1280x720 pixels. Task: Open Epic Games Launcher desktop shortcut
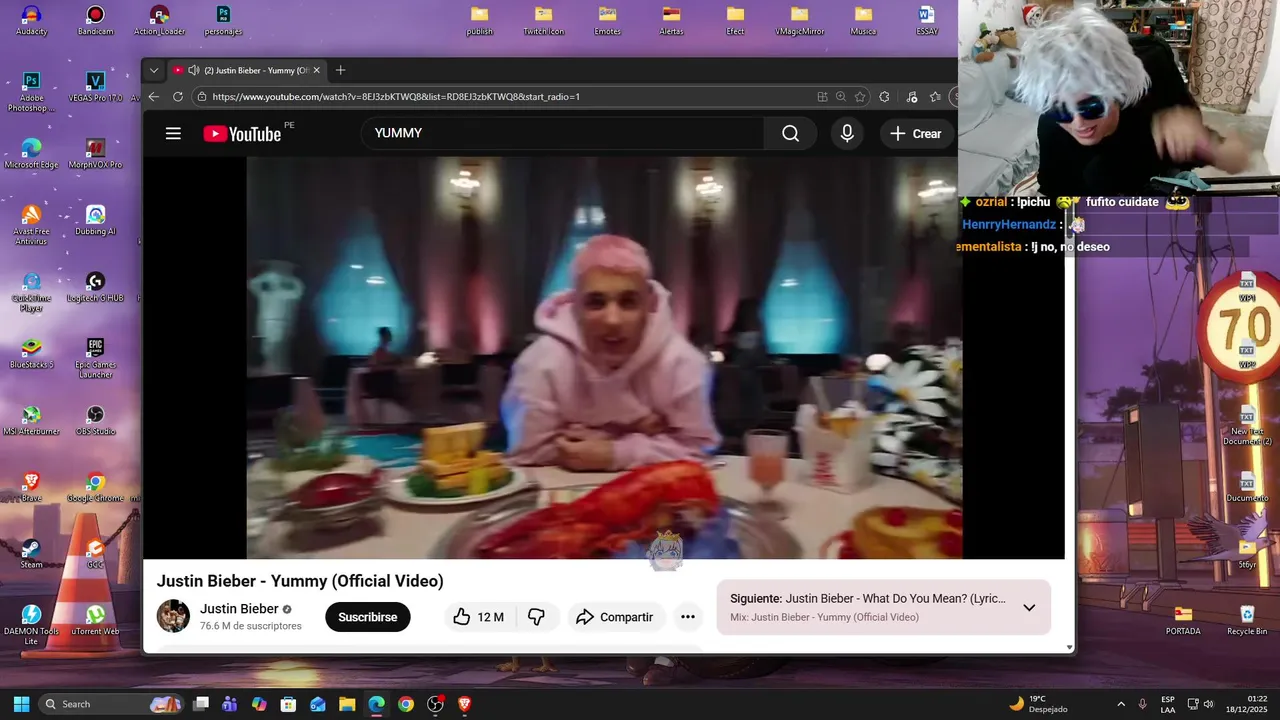click(x=95, y=358)
